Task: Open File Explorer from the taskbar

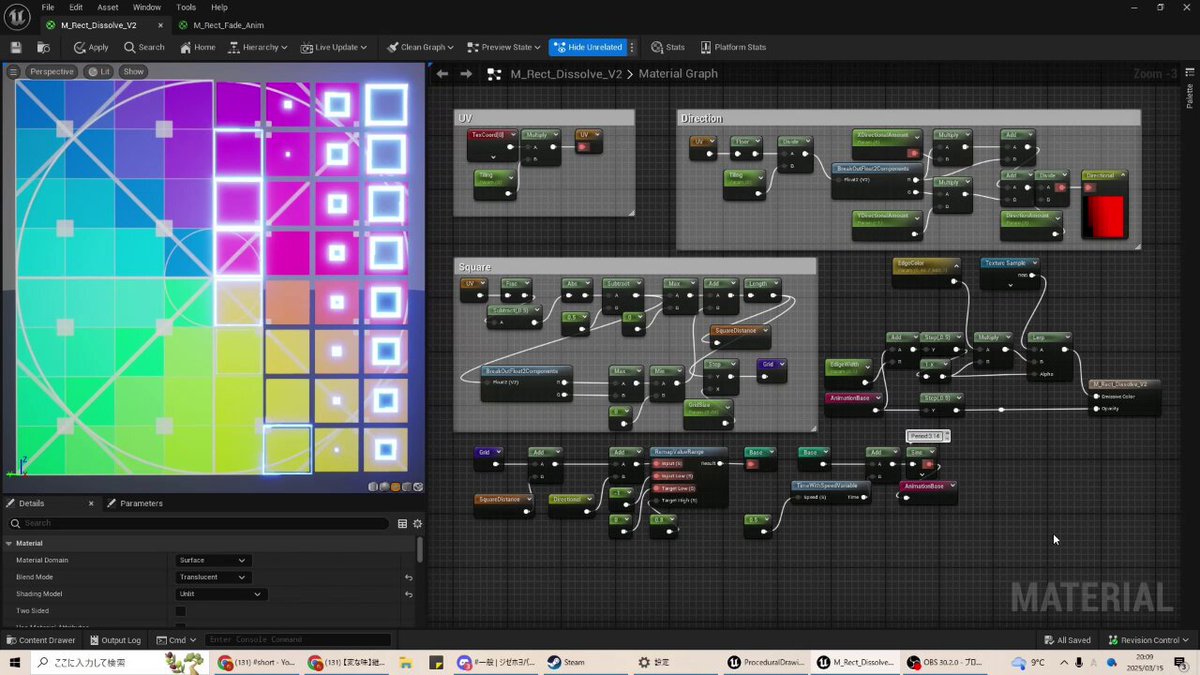Action: pos(407,662)
